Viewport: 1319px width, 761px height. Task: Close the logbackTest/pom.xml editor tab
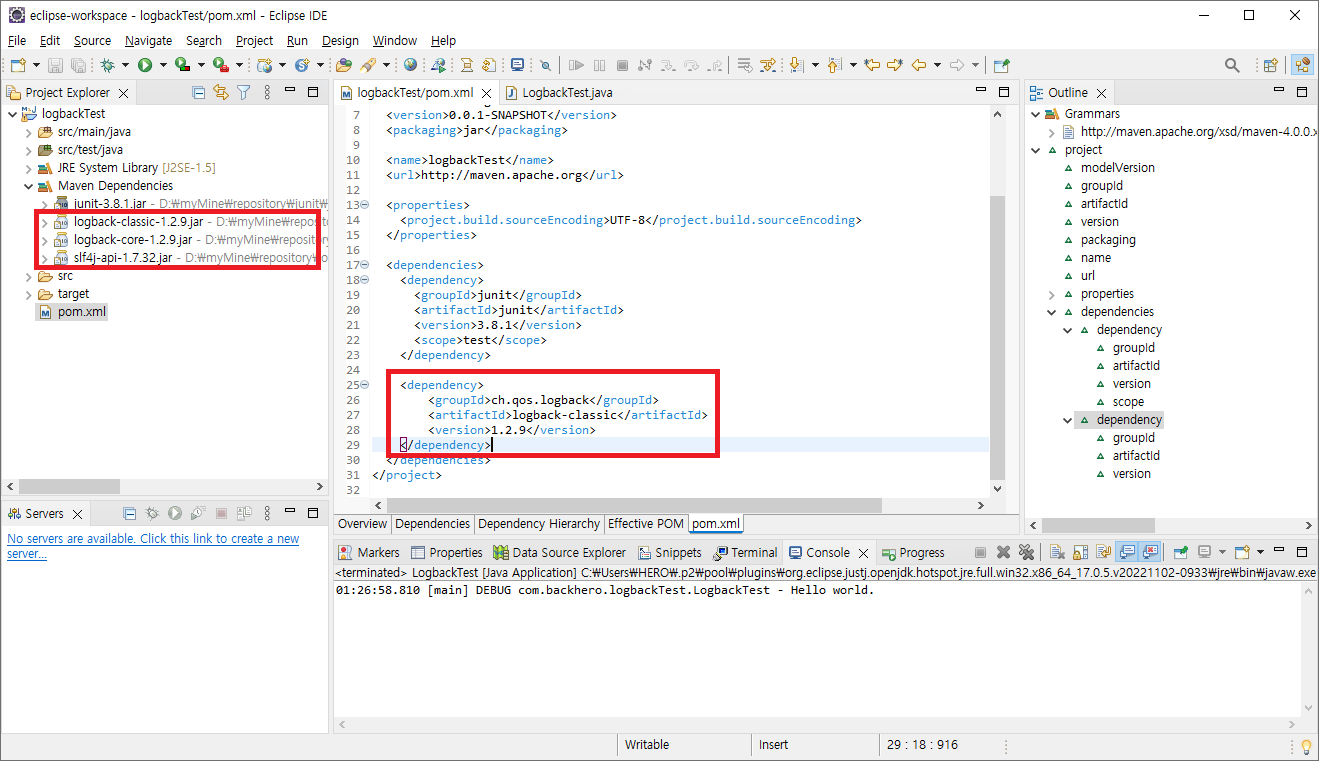click(x=486, y=93)
